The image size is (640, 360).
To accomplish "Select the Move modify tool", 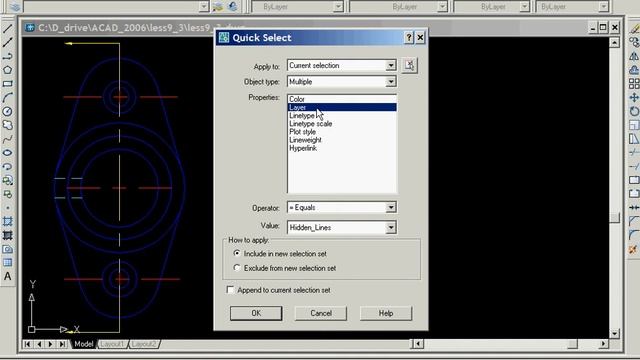I will (634, 98).
